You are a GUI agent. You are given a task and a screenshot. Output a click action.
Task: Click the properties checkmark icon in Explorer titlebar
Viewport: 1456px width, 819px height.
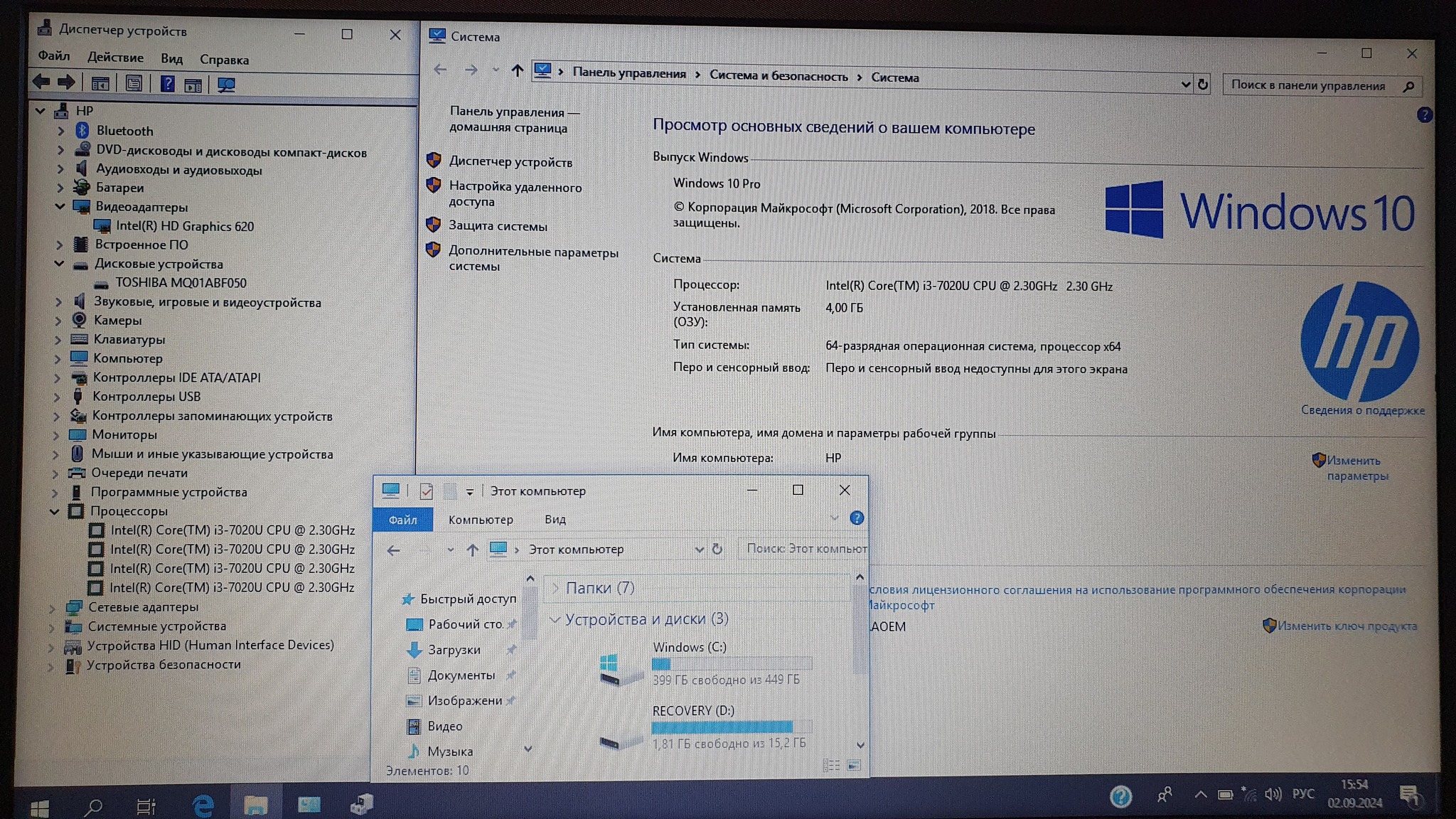(426, 491)
